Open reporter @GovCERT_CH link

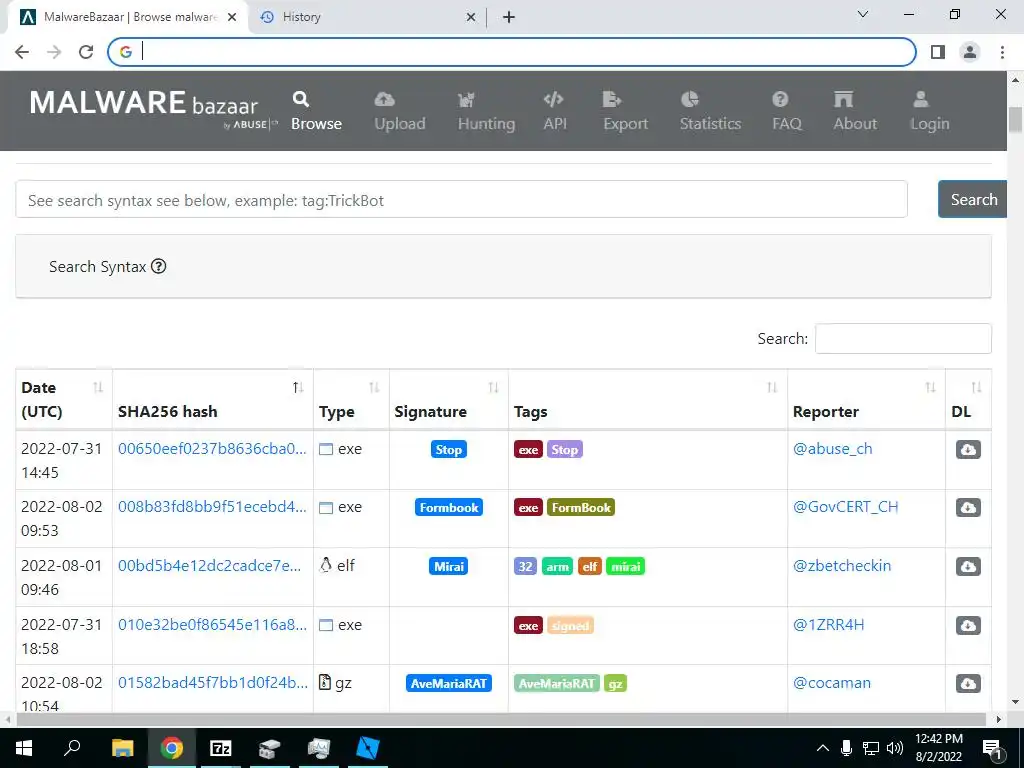click(845, 507)
